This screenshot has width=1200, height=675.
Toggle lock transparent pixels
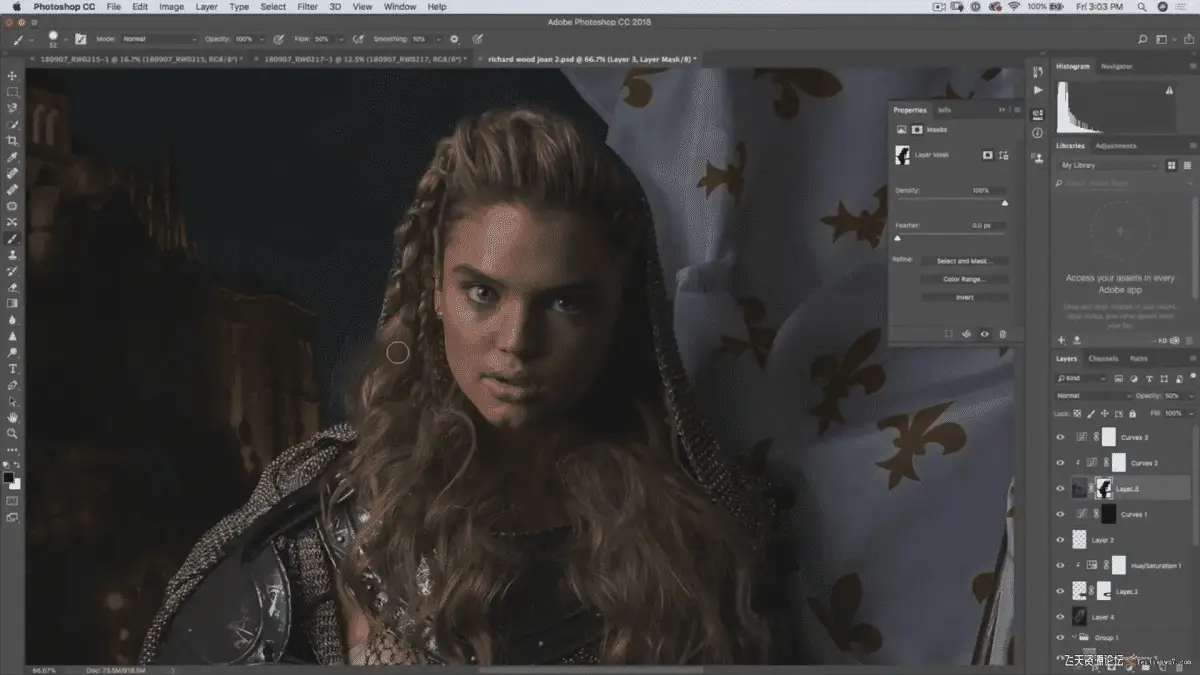[x=1078, y=413]
